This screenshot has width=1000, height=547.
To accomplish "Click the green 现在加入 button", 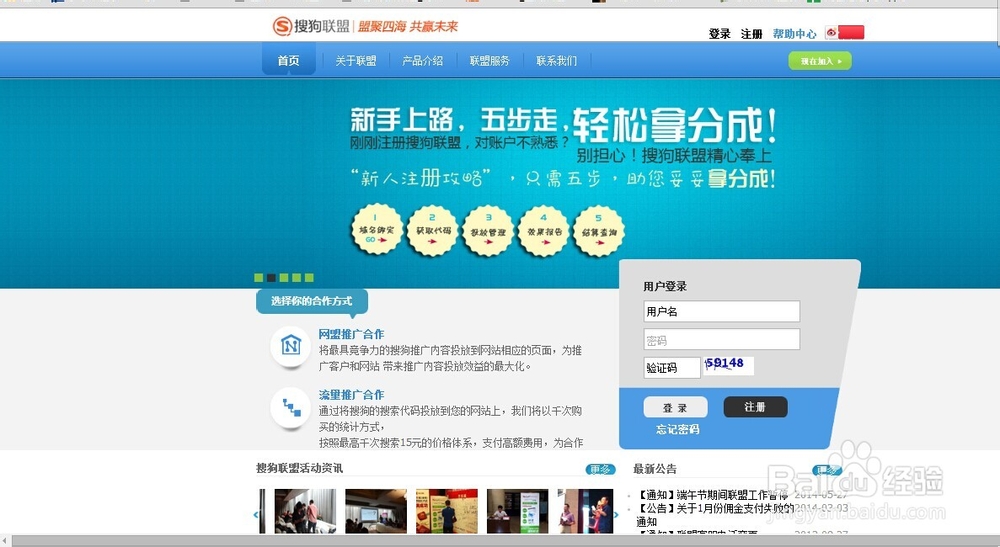I will (x=820, y=61).
